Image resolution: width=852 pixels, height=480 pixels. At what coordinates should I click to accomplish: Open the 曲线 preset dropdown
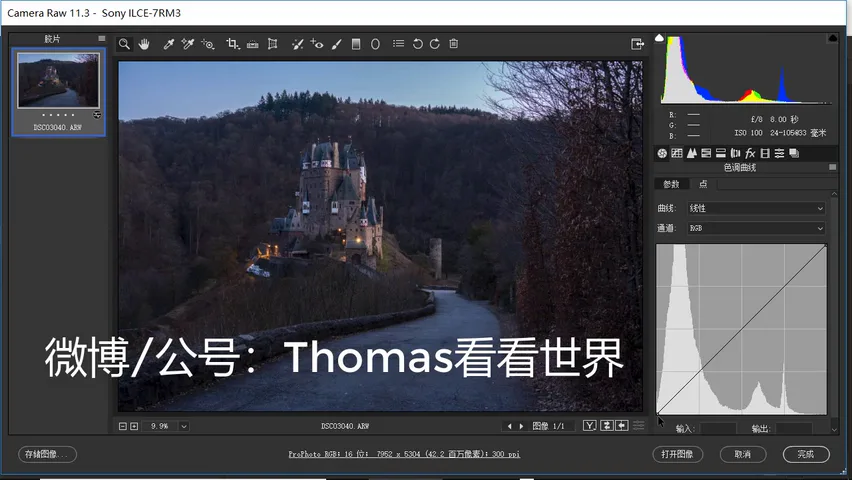point(756,208)
